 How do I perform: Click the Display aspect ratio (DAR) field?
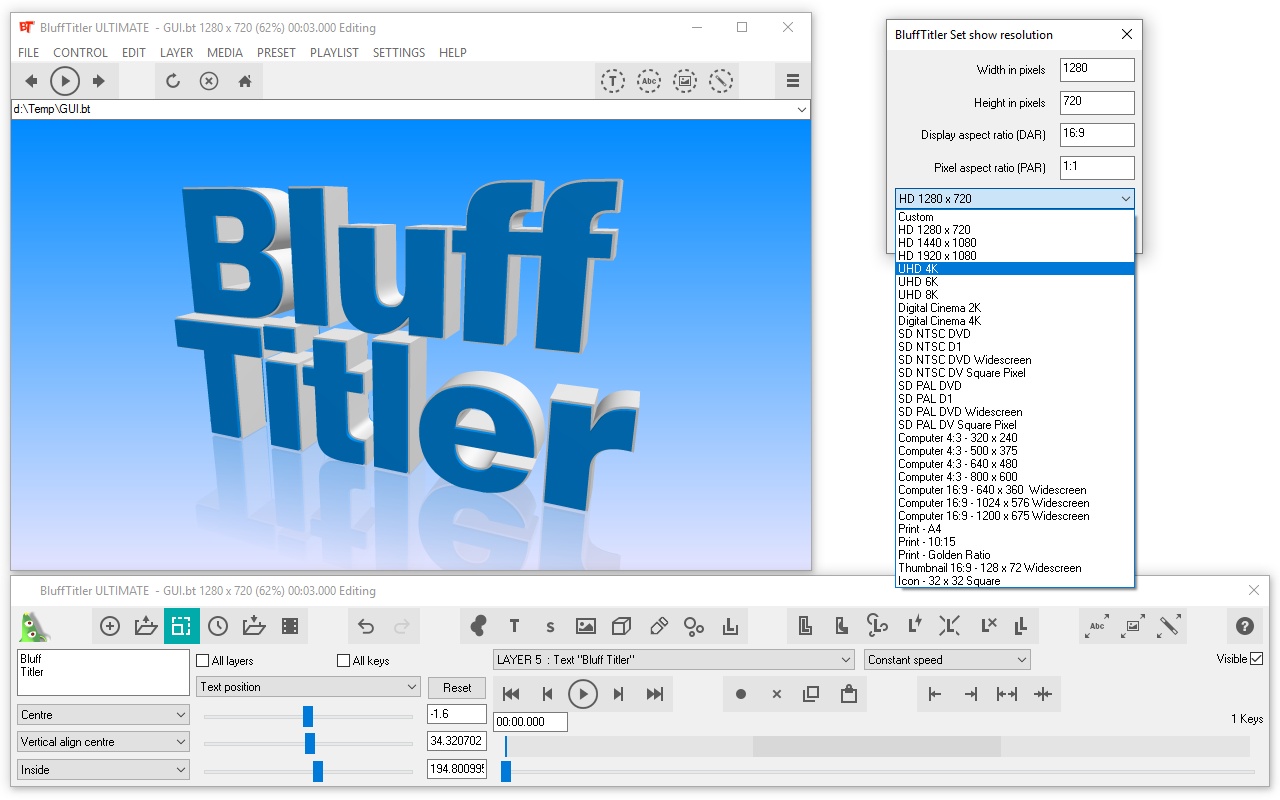(x=1096, y=135)
